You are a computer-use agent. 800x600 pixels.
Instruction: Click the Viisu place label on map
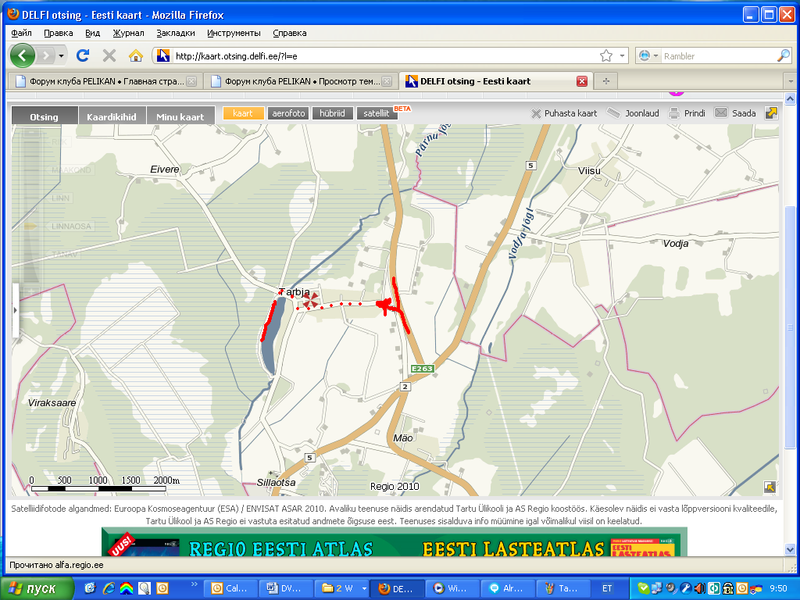tap(589, 170)
